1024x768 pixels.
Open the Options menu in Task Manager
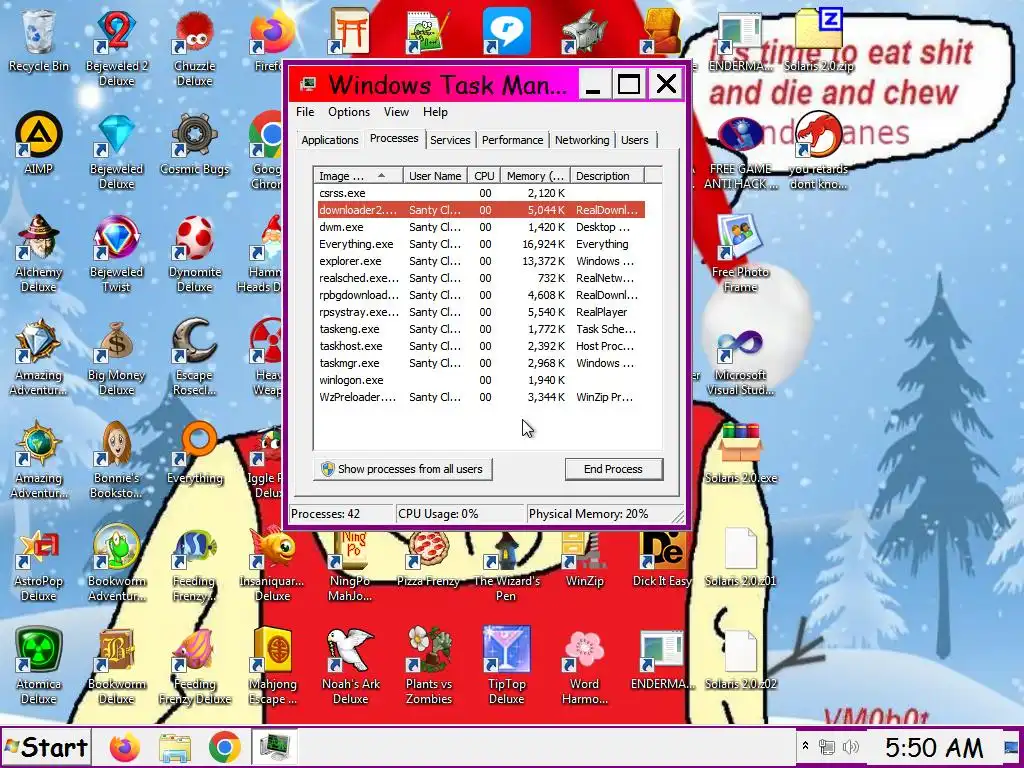pos(349,112)
